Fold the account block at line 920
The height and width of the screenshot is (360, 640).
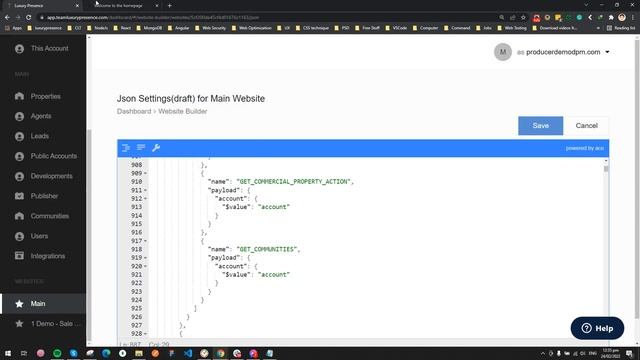click(145, 267)
